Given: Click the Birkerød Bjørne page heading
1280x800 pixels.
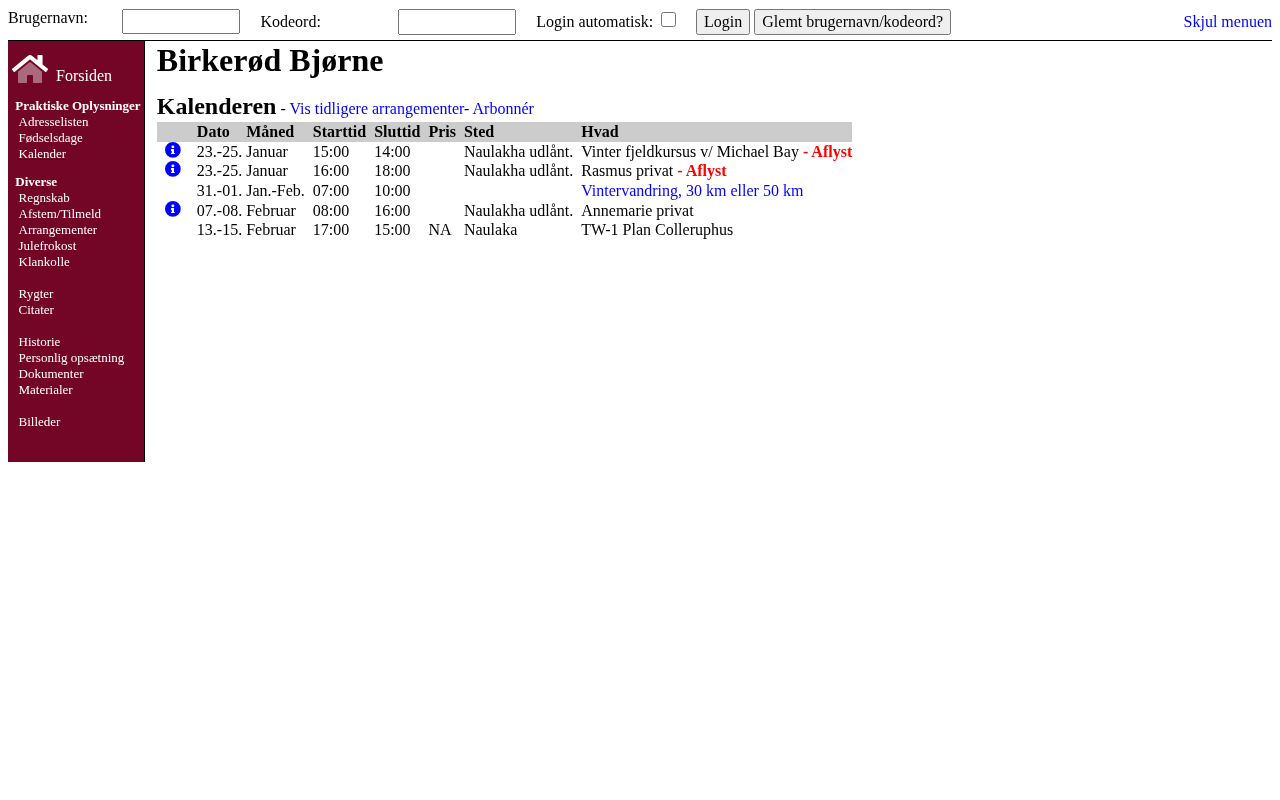Looking at the screenshot, I should coord(270,61).
